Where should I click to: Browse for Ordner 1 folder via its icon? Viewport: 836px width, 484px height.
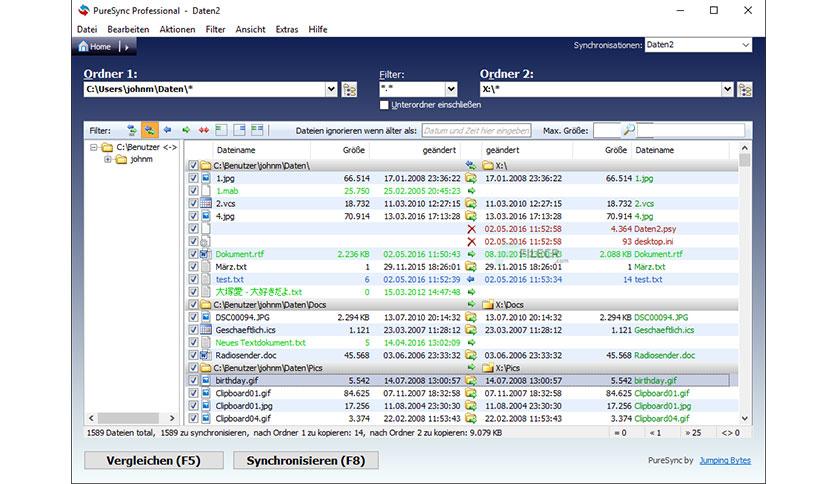pyautogui.click(x=349, y=90)
